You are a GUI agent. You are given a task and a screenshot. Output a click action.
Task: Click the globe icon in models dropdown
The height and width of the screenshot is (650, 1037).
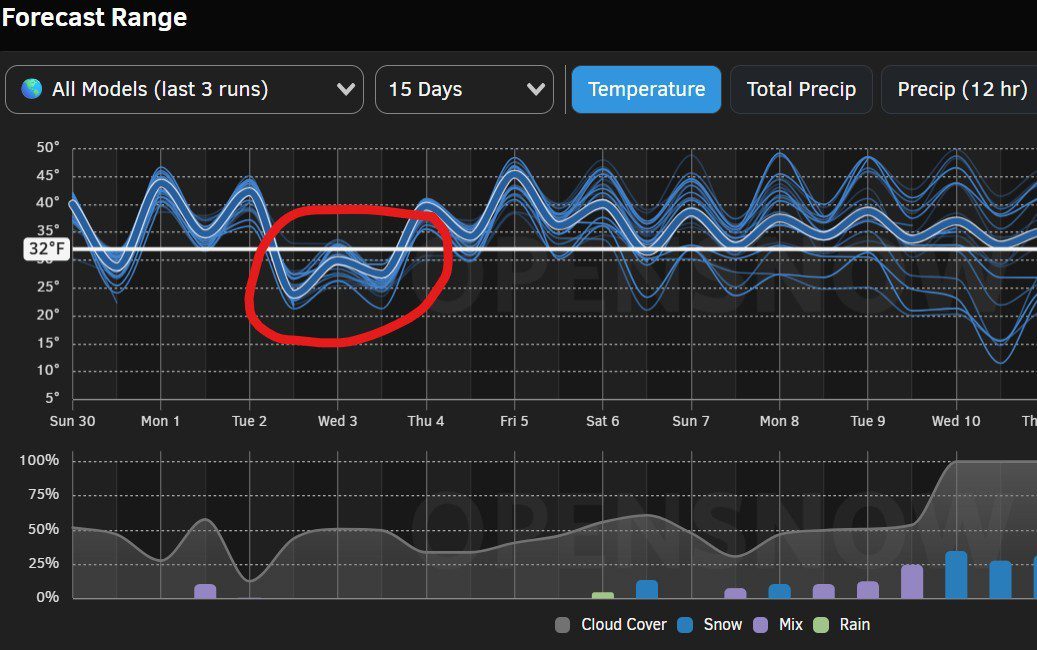coord(32,90)
